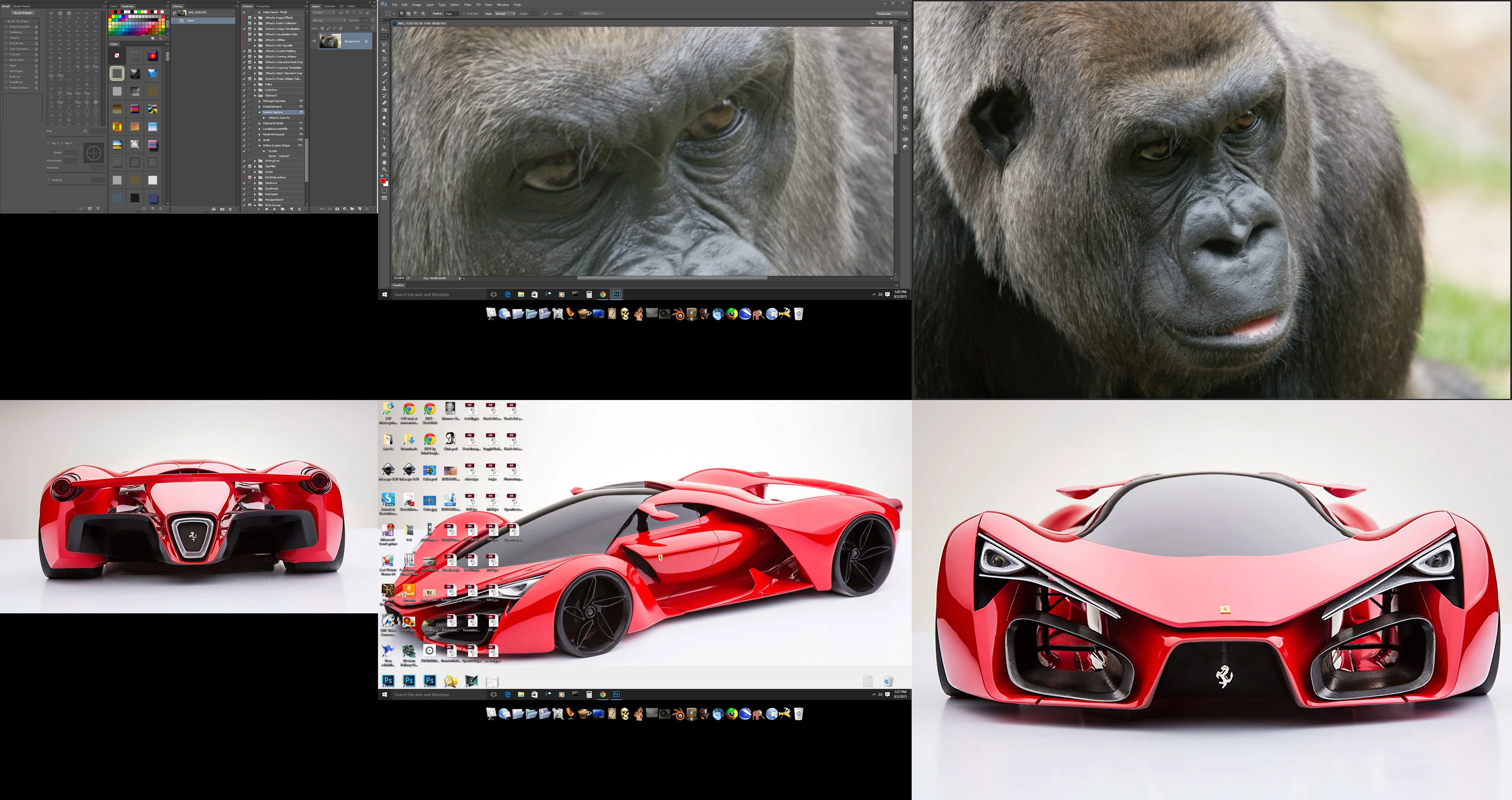Click the Brush Presets button
Screen dimensions: 1512x800
[23, 13]
